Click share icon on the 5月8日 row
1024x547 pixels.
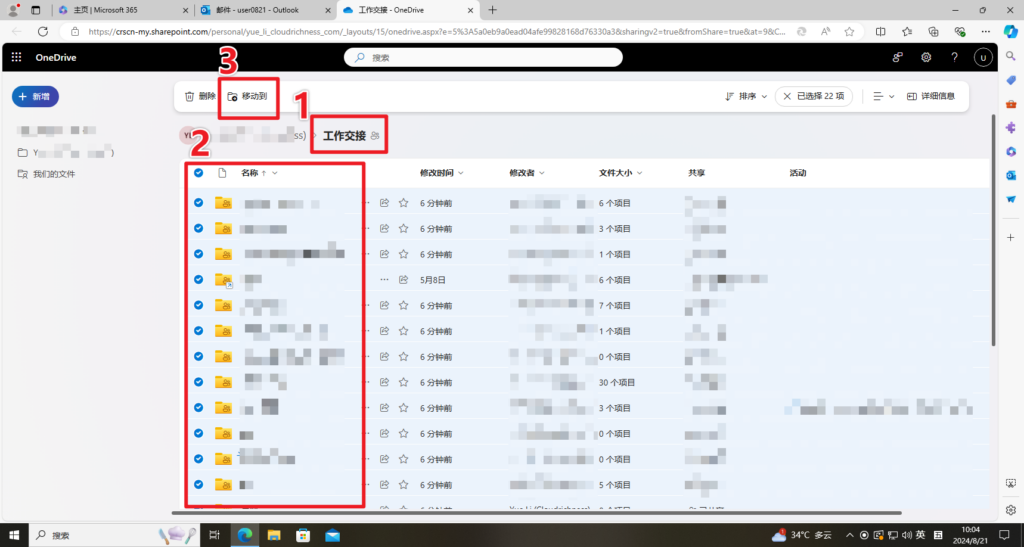pos(404,280)
